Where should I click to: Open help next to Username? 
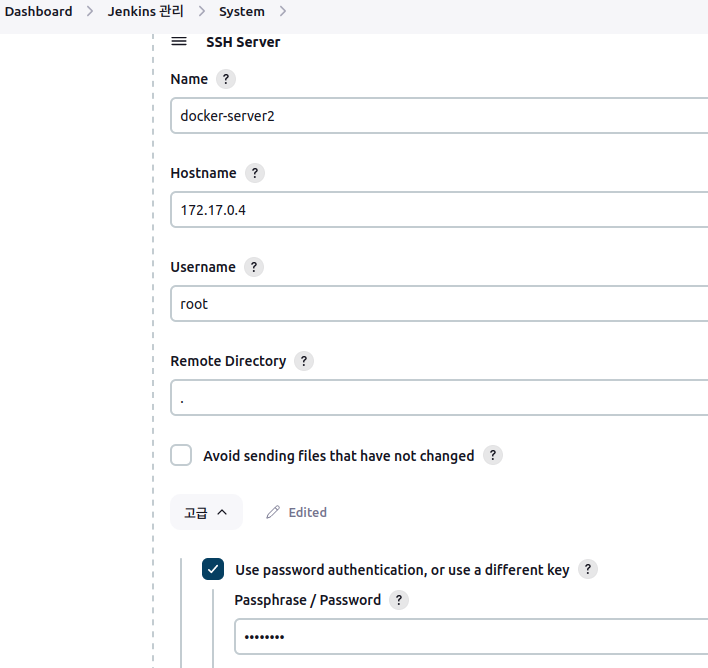254,267
